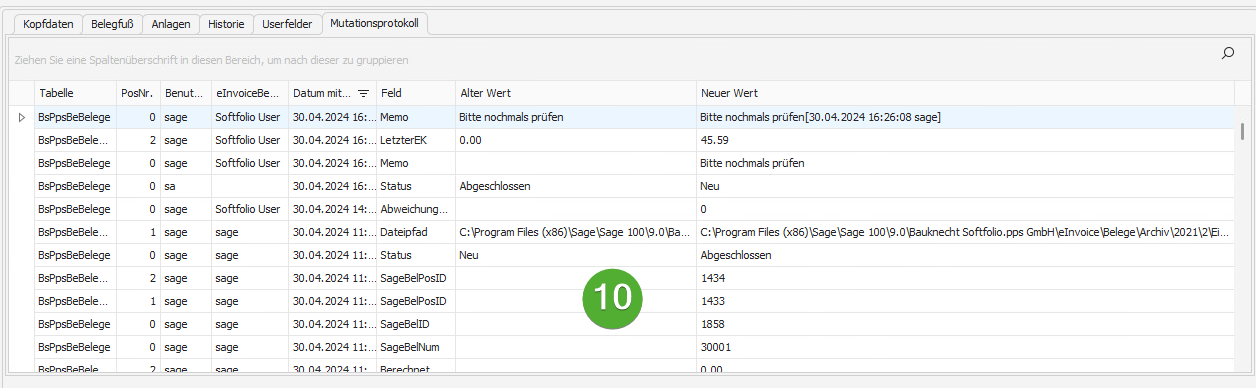This screenshot has height=388, width=1256.
Task: Sort by the Alter Wert column header
Action: point(576,93)
